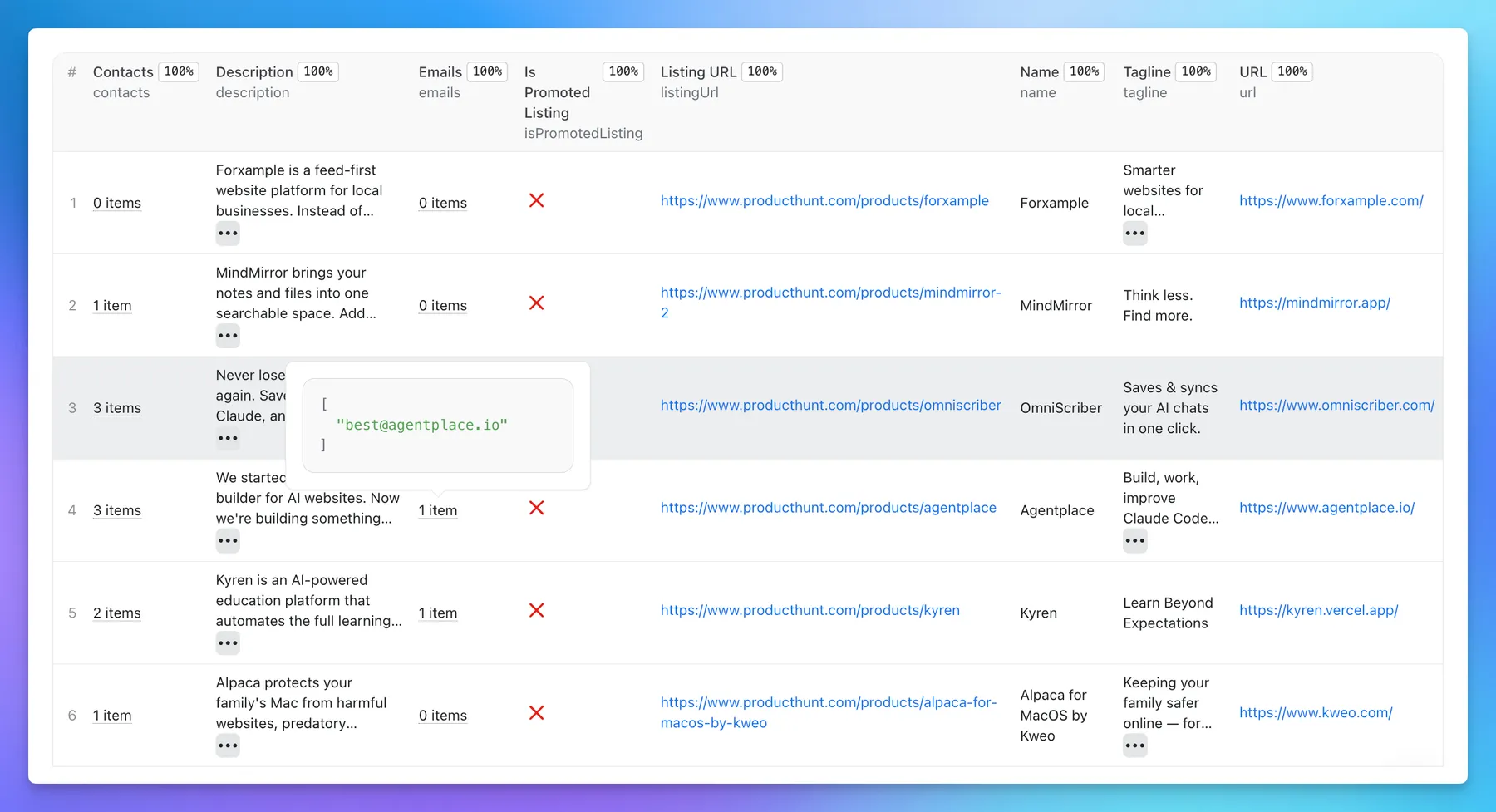Expand Alpaca's tagline using the ellipsis control
The height and width of the screenshot is (812, 1496).
coord(1134,745)
